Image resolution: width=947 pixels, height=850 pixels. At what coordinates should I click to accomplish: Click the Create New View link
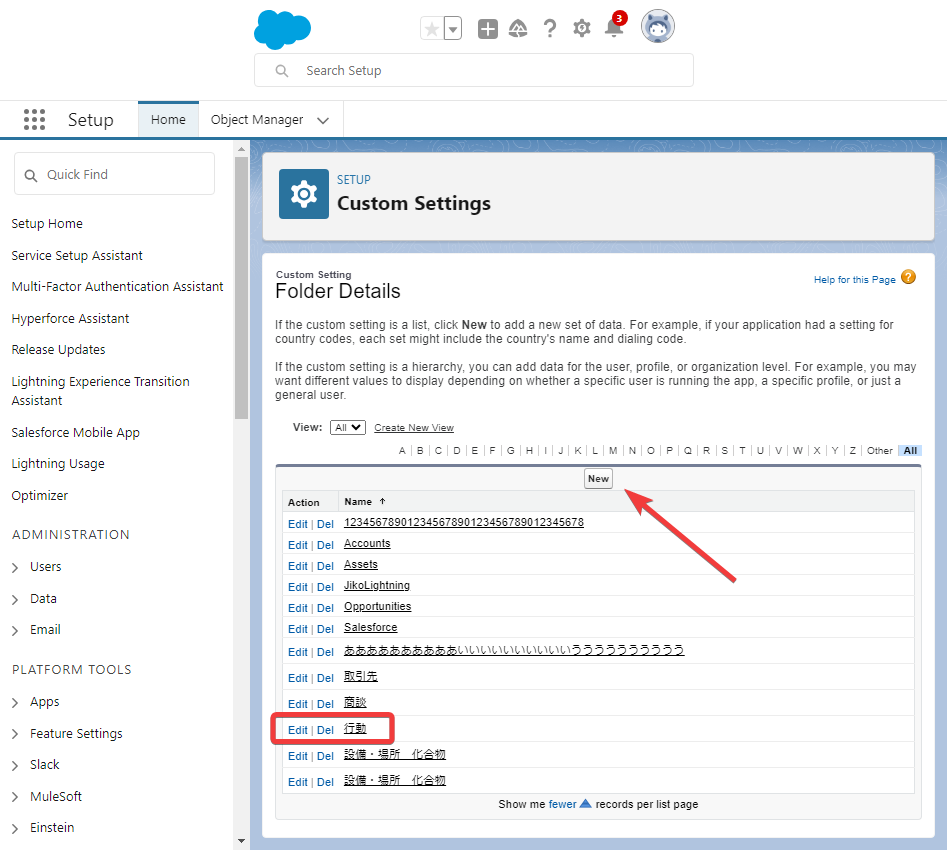(414, 428)
